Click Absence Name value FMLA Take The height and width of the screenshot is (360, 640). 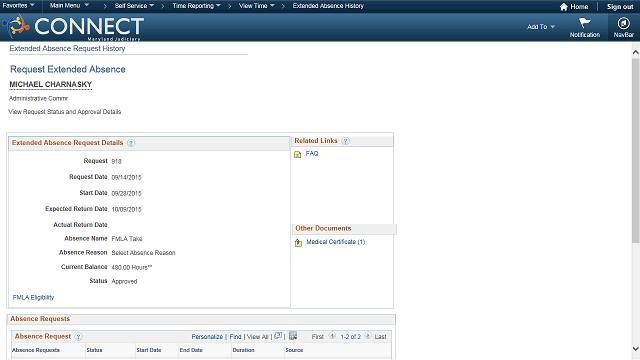pos(127,238)
